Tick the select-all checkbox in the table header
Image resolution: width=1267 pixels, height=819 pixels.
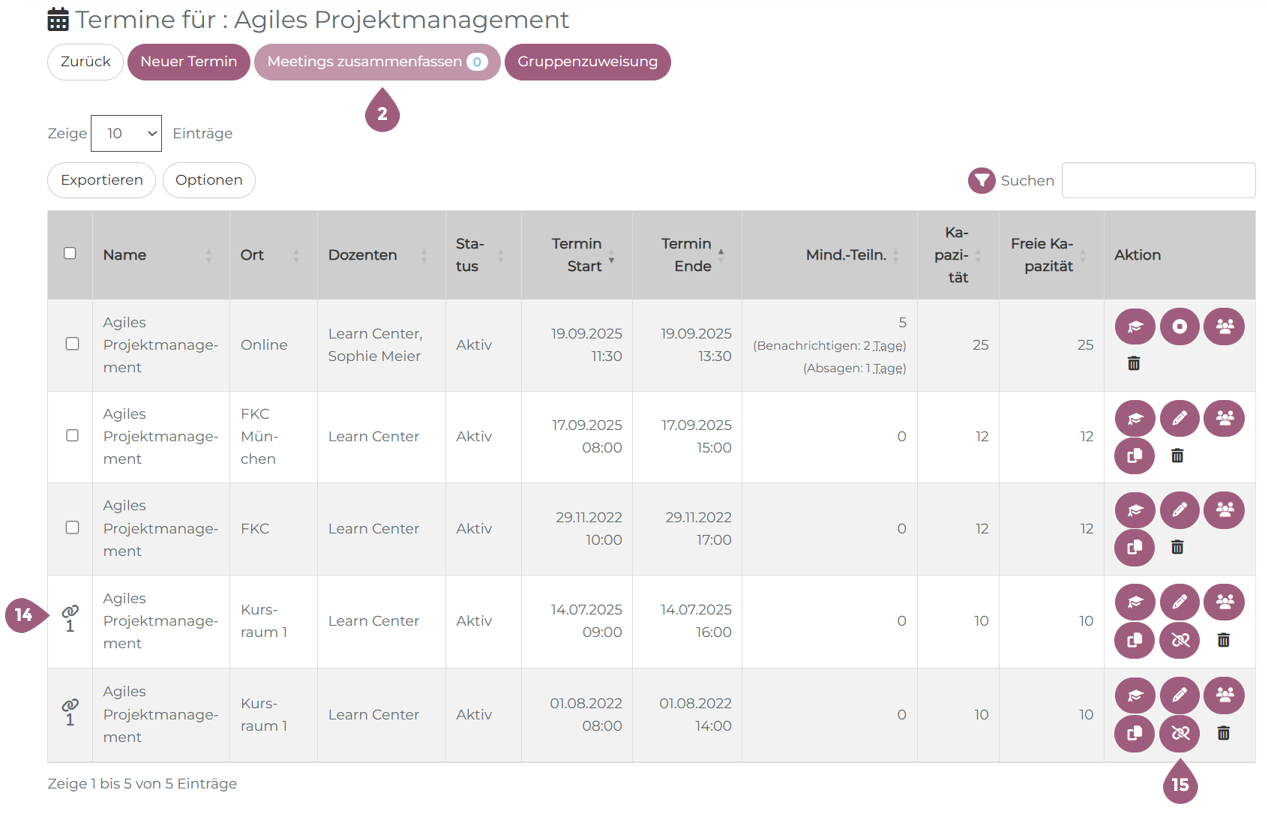[x=70, y=253]
